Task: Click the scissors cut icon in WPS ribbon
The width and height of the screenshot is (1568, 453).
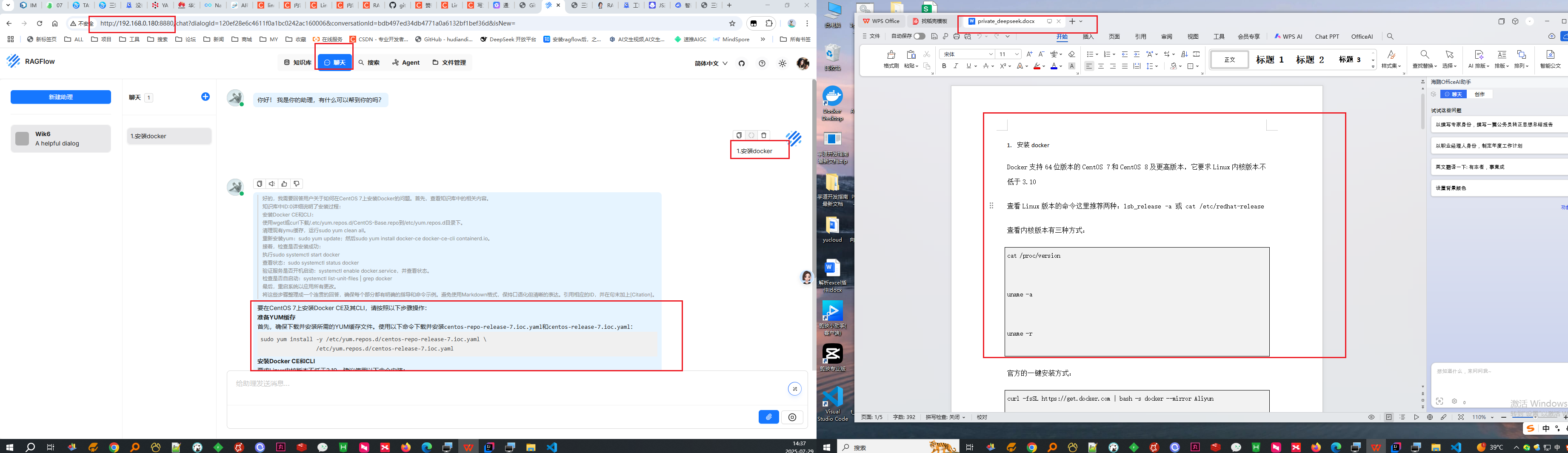Action: (x=927, y=54)
